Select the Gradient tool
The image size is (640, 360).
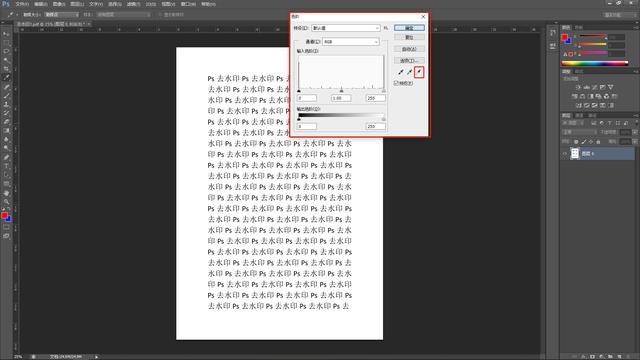pos(6,131)
